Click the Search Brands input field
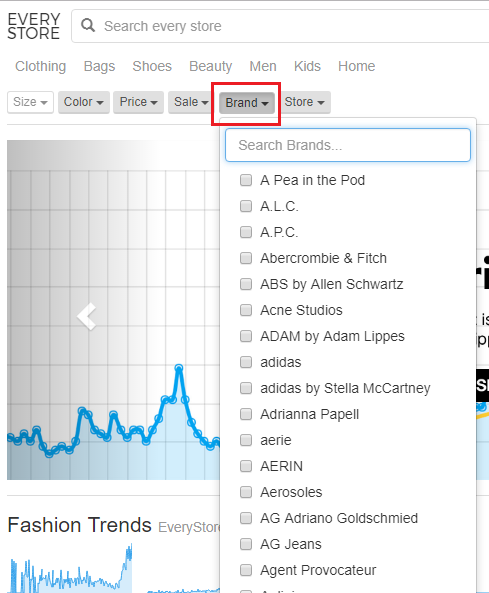The image size is (489, 593). [x=348, y=145]
